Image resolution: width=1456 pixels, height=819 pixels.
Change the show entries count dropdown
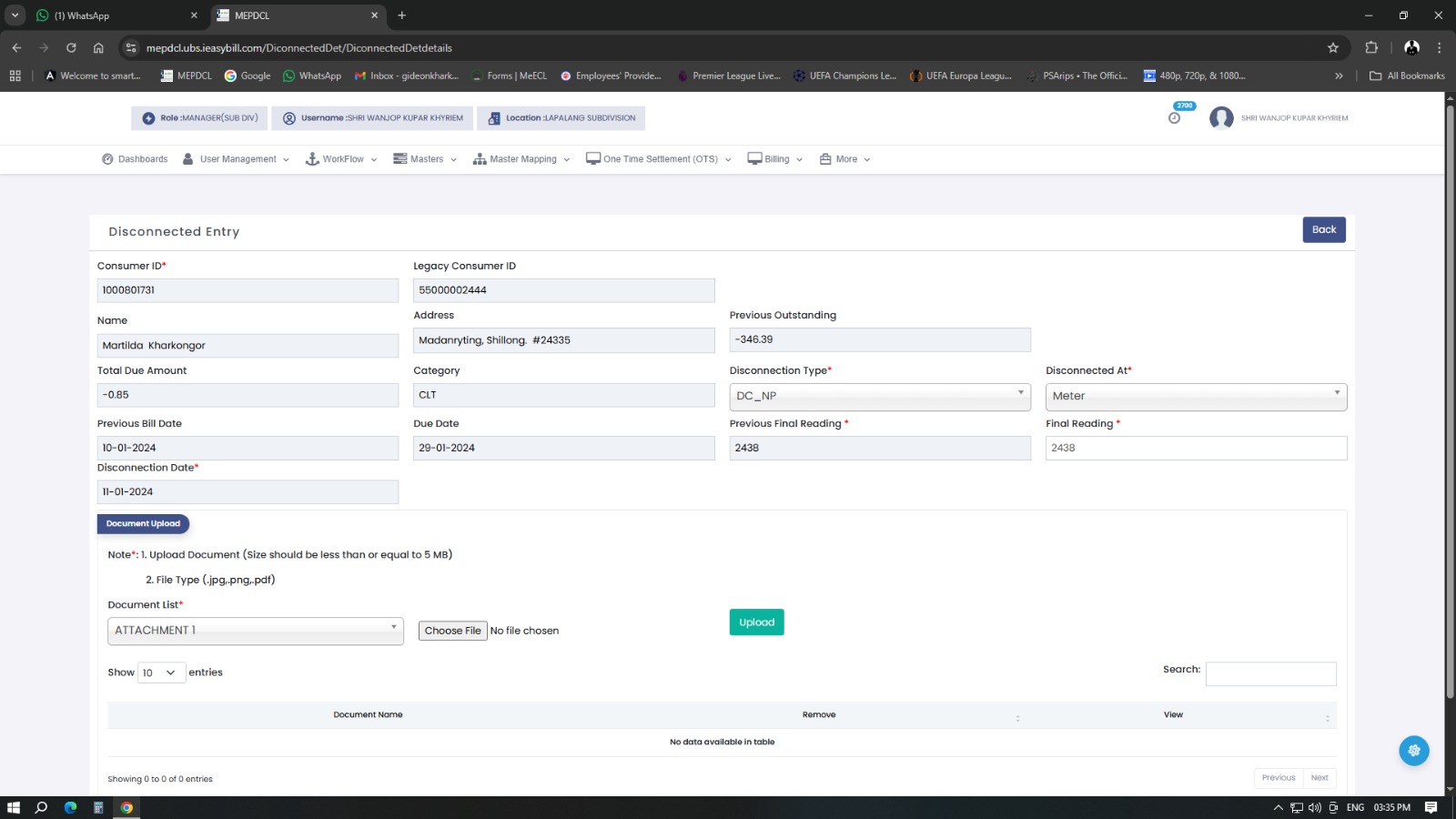161,672
